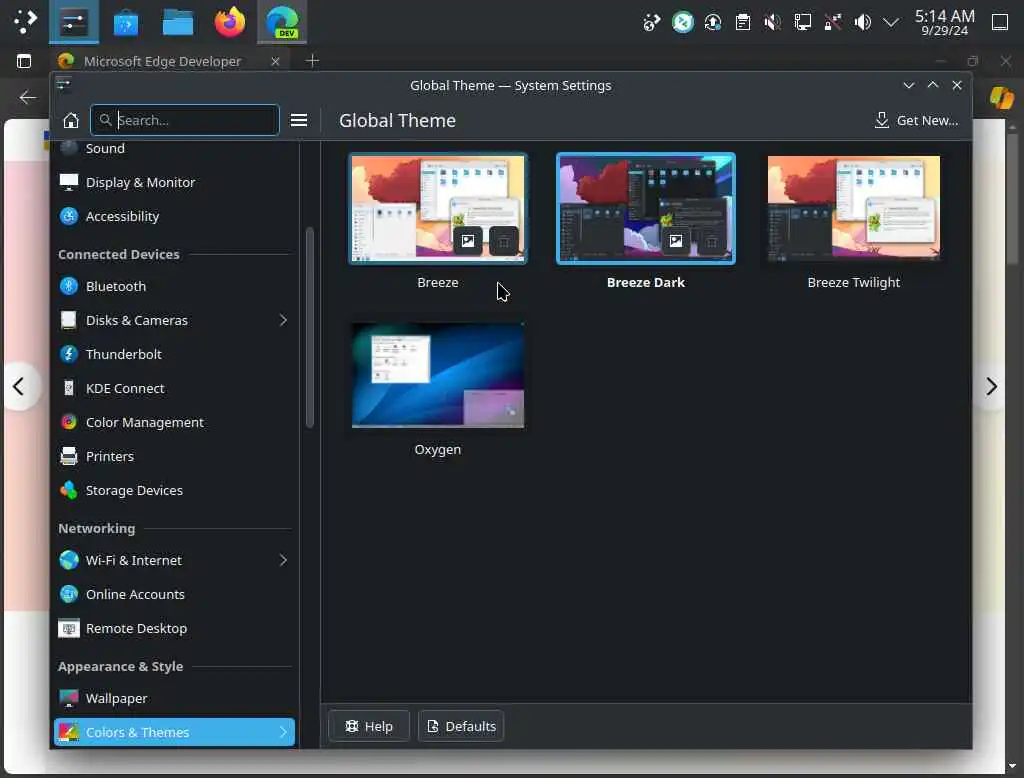The image size is (1024, 778).
Task: Open Wallpaper settings
Action: (x=174, y=698)
